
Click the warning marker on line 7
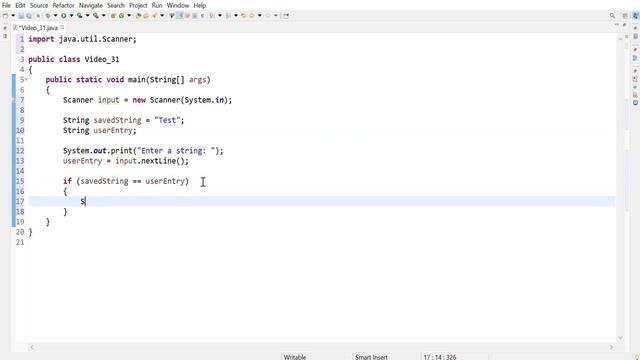click(x=14, y=100)
